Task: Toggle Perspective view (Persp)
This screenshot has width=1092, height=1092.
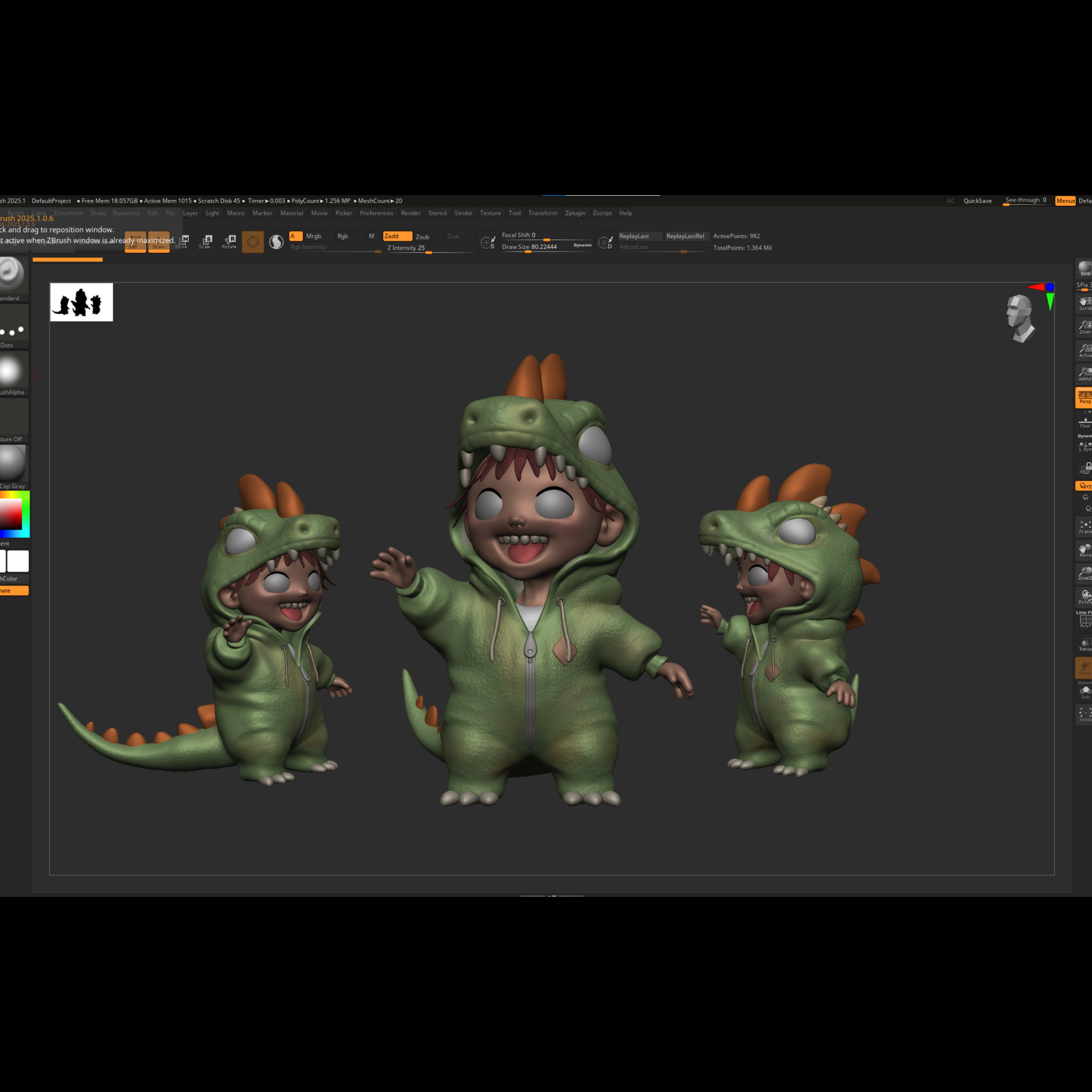Action: click(x=1084, y=397)
